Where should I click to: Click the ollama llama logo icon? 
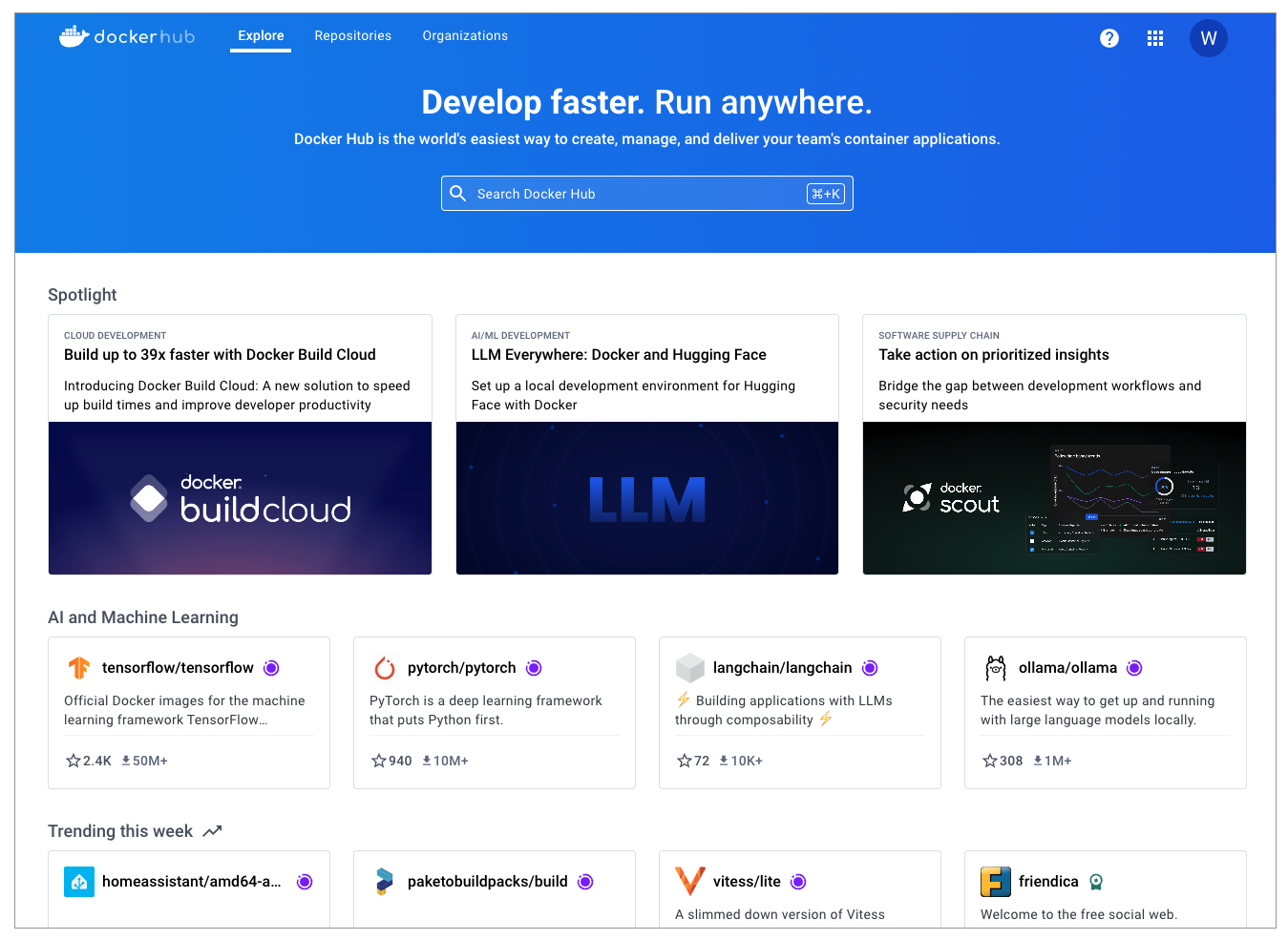coord(996,668)
